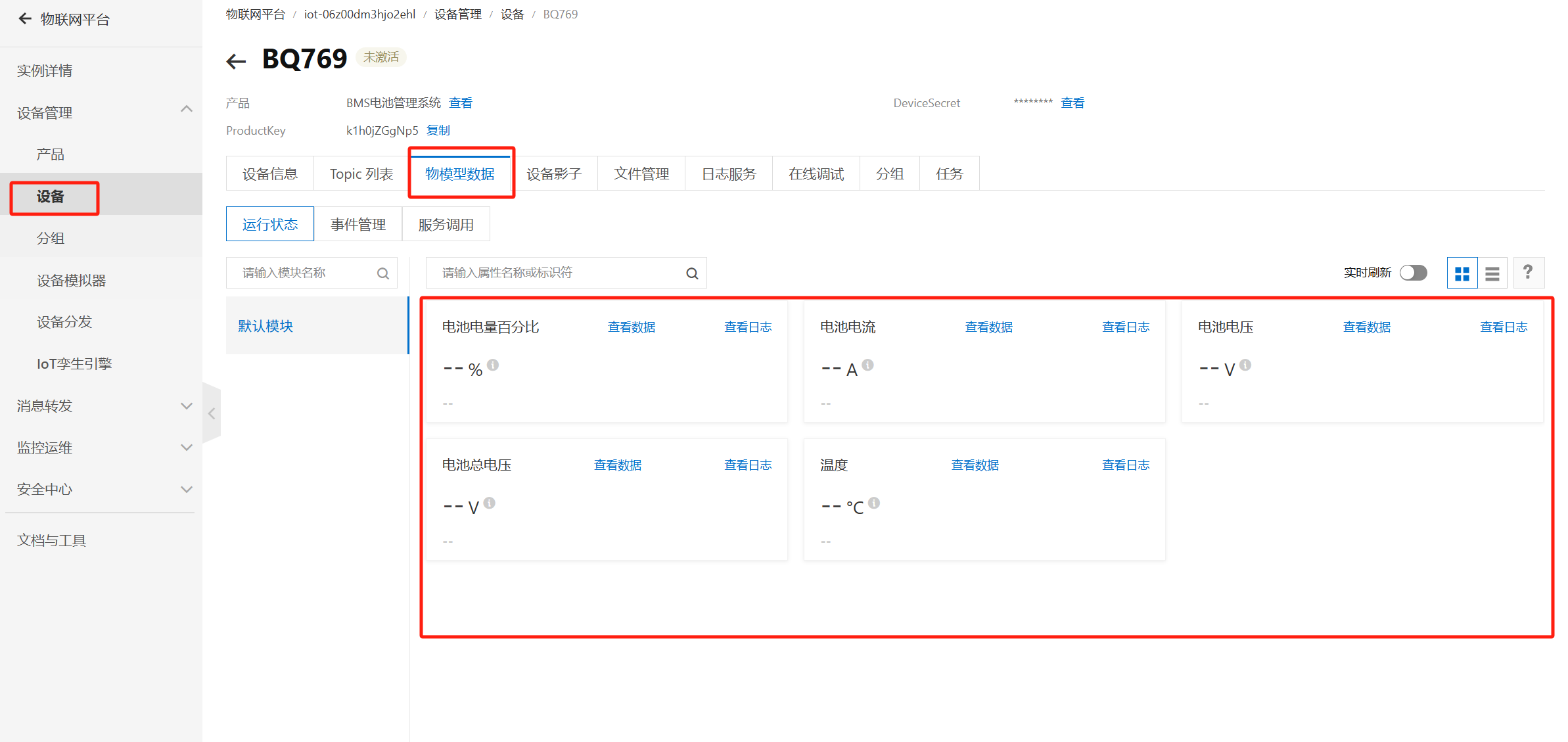Open the question mark help icon
Image resolution: width=1568 pixels, height=742 pixels.
tap(1528, 272)
